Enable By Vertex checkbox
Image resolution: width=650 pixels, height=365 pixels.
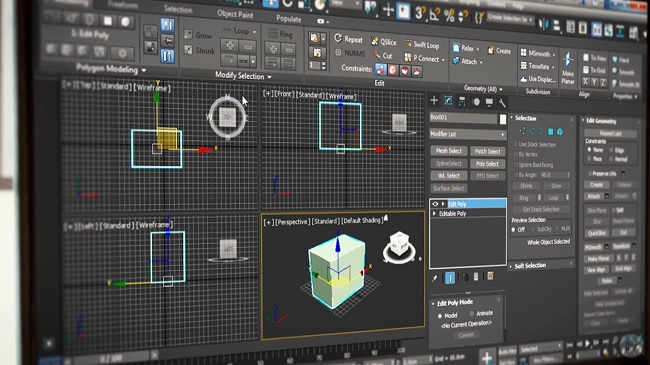(516, 154)
